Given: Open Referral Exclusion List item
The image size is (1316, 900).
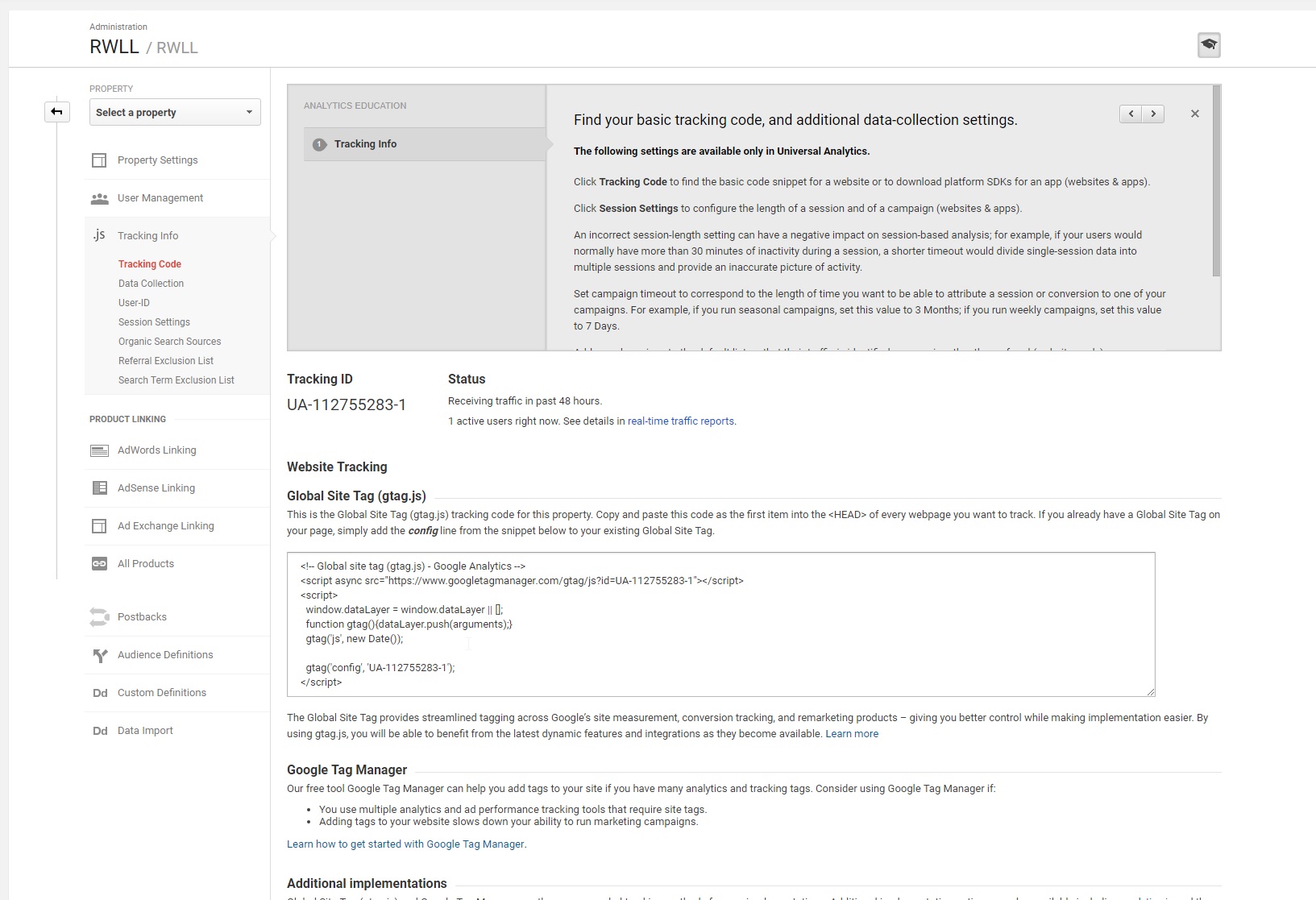Looking at the screenshot, I should [166, 361].
